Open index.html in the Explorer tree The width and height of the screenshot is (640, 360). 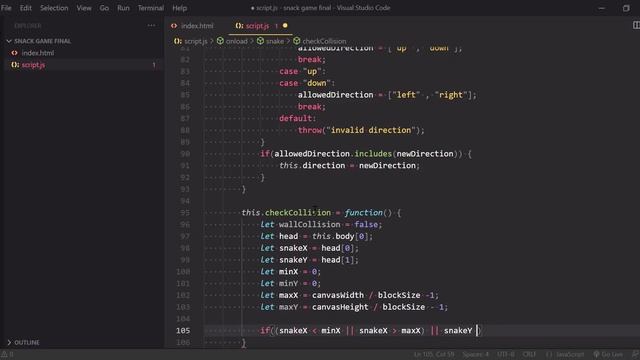(x=38, y=53)
